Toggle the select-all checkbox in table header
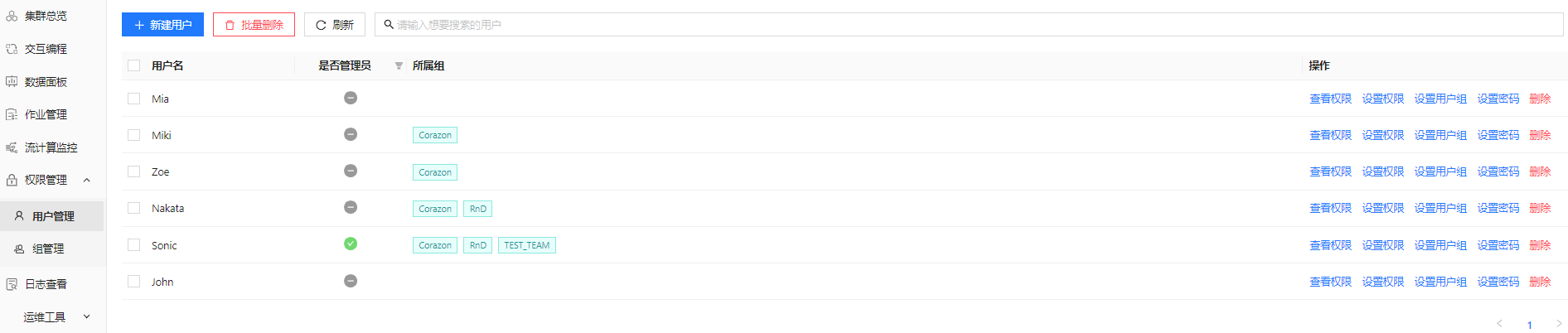 click(134, 65)
